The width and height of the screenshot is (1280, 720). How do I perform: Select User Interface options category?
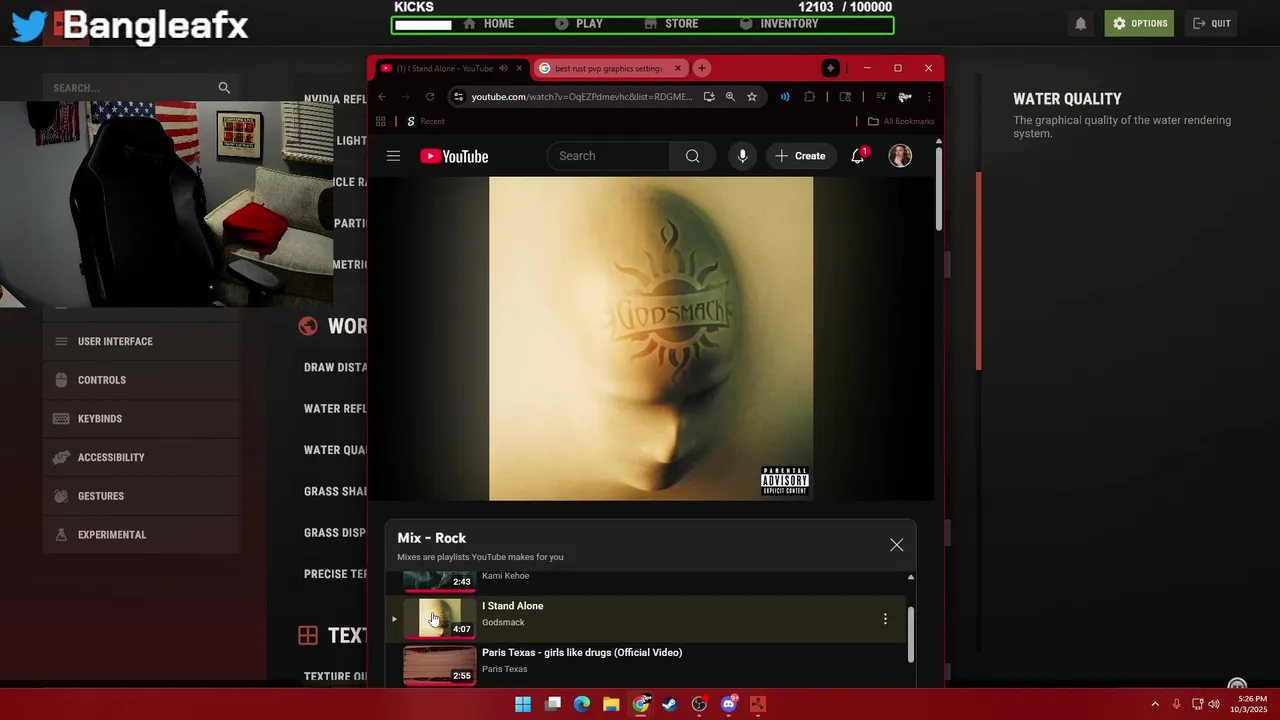click(x=141, y=341)
